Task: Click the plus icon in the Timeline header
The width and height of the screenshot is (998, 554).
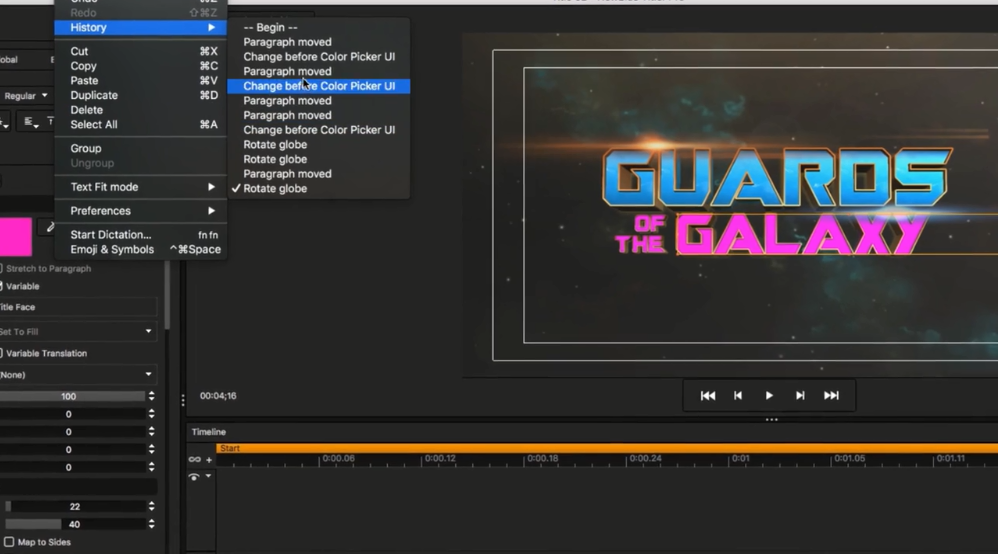Action: click(209, 460)
